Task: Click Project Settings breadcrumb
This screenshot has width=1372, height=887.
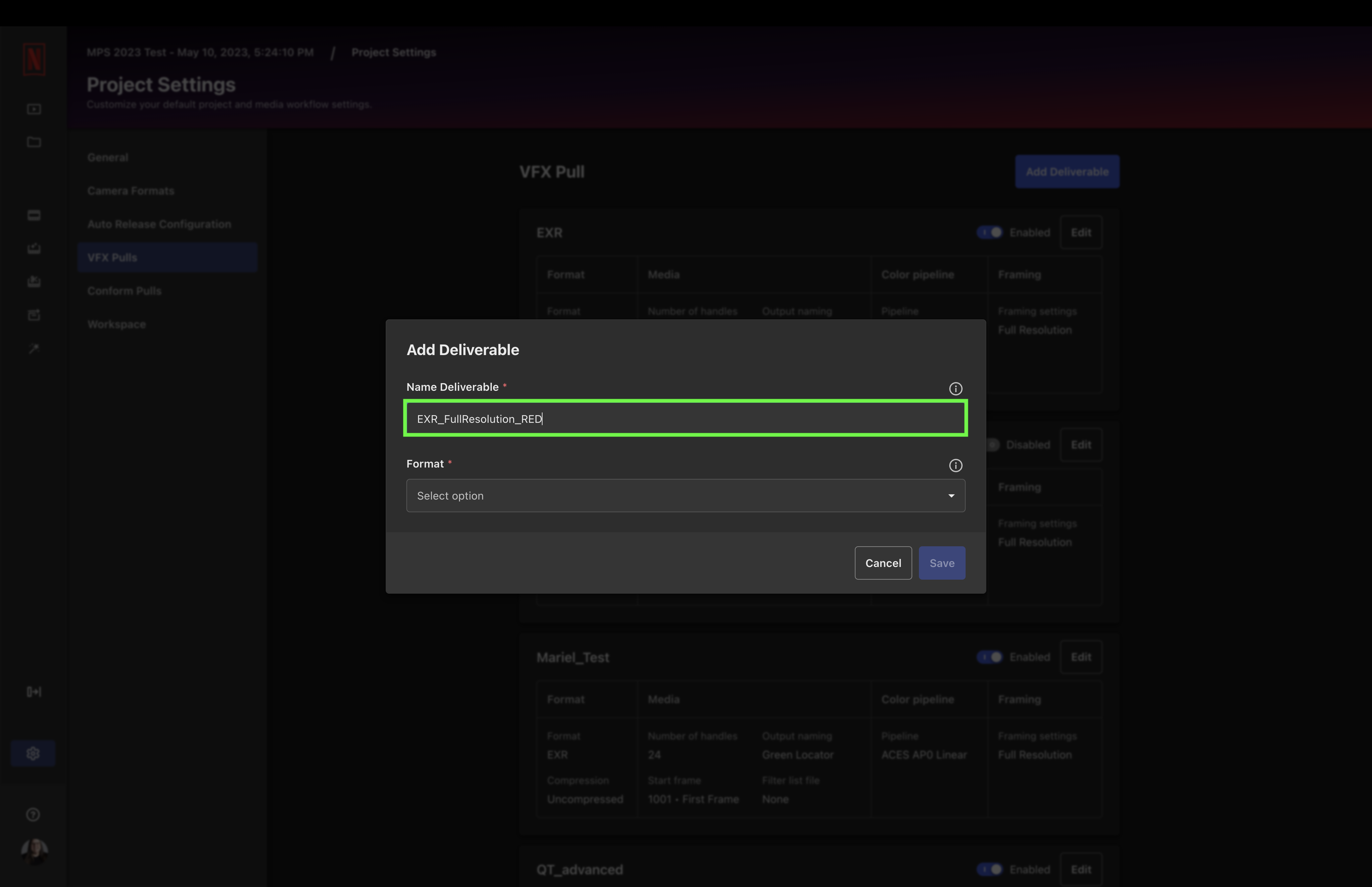Action: click(394, 52)
